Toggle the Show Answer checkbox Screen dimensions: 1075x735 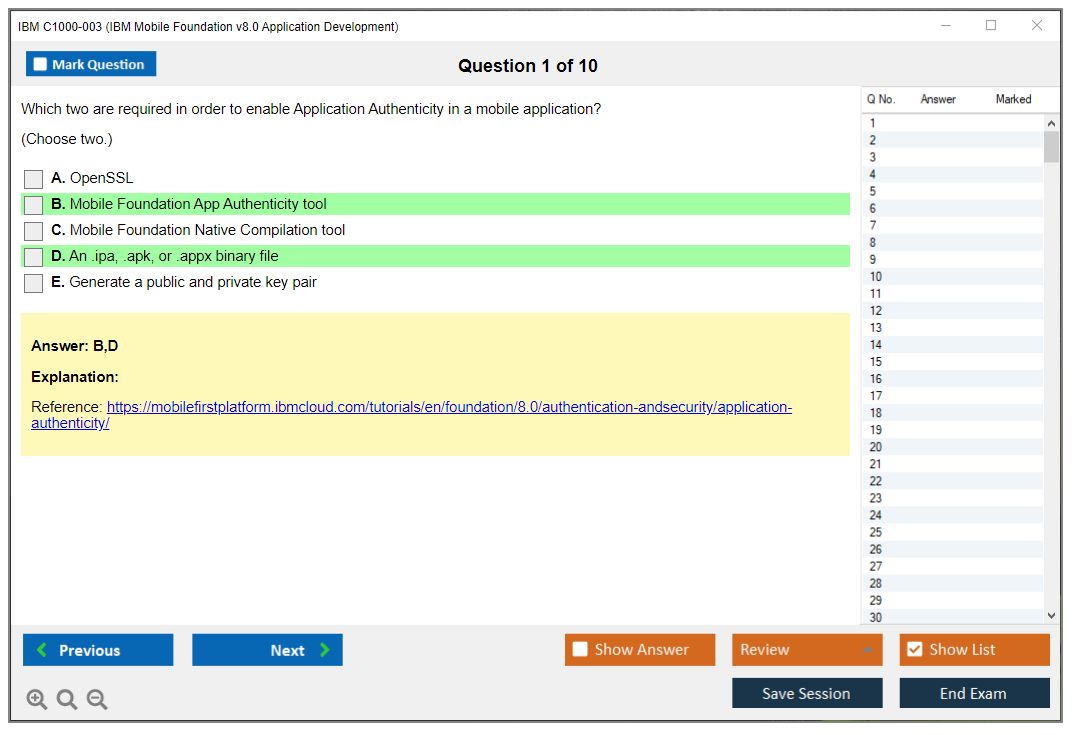pyautogui.click(x=580, y=650)
